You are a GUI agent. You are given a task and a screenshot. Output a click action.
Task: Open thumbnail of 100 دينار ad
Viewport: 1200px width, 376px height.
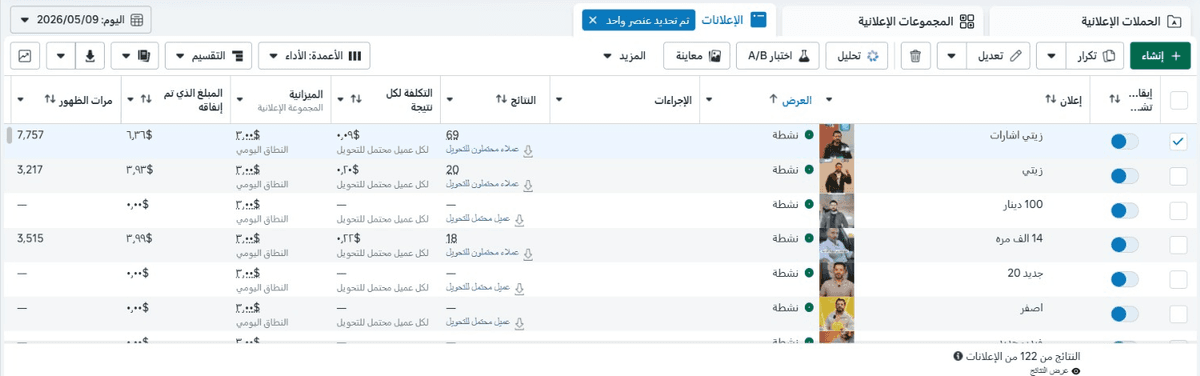click(837, 210)
